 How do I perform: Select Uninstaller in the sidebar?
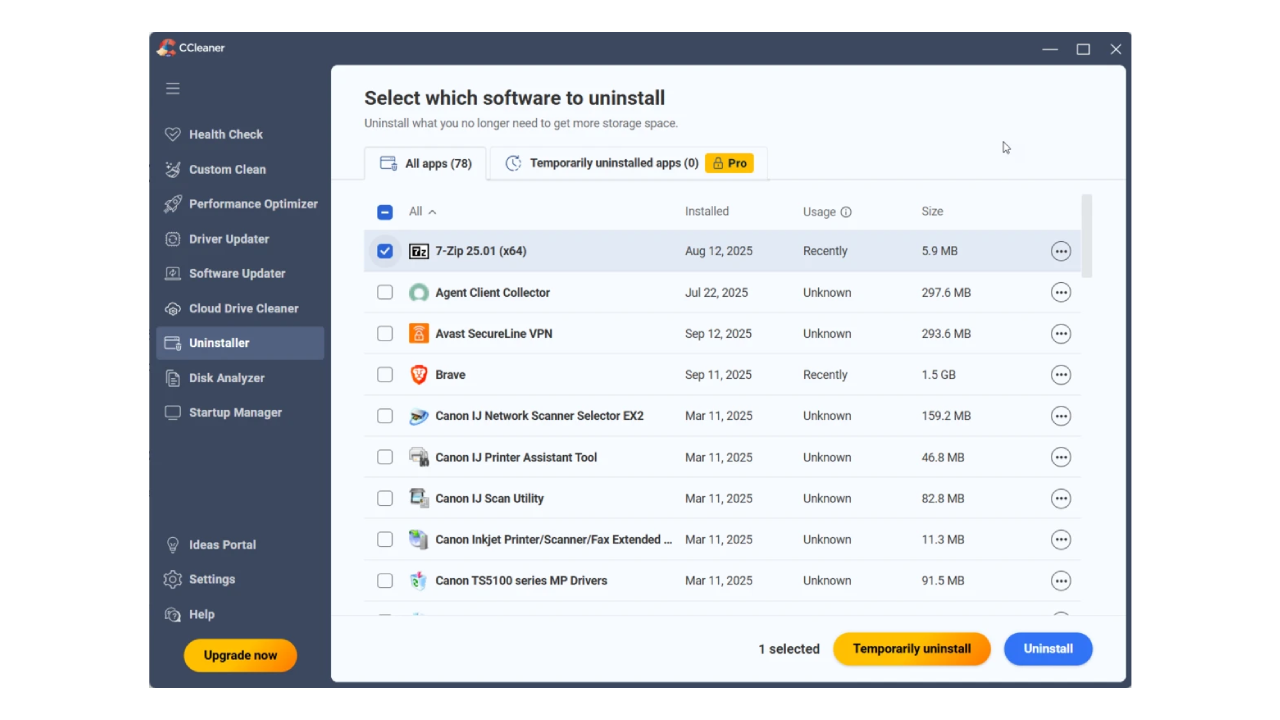tap(240, 343)
